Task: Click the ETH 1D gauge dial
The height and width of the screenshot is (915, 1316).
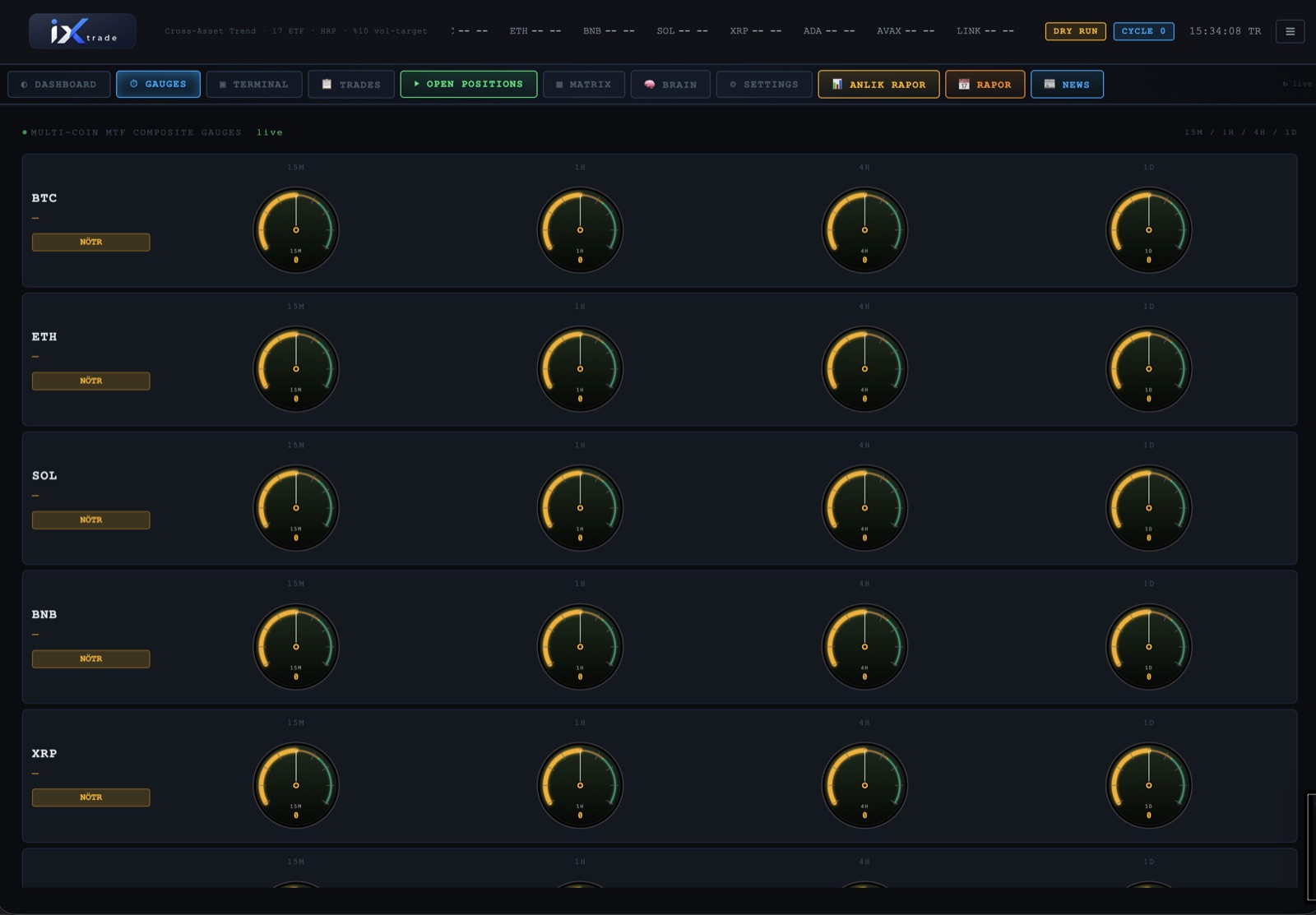Action: pyautogui.click(x=1149, y=369)
